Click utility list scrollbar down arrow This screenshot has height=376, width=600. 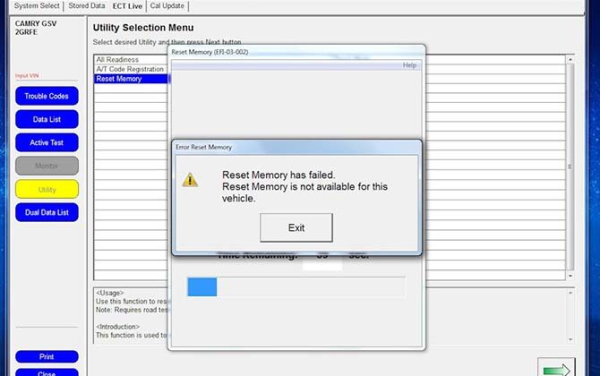570,276
